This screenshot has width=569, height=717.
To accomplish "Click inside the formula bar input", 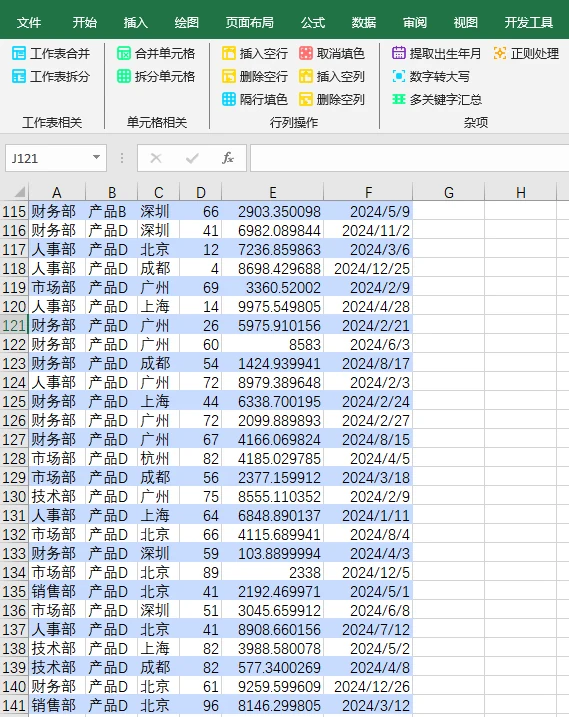I will tap(409, 158).
